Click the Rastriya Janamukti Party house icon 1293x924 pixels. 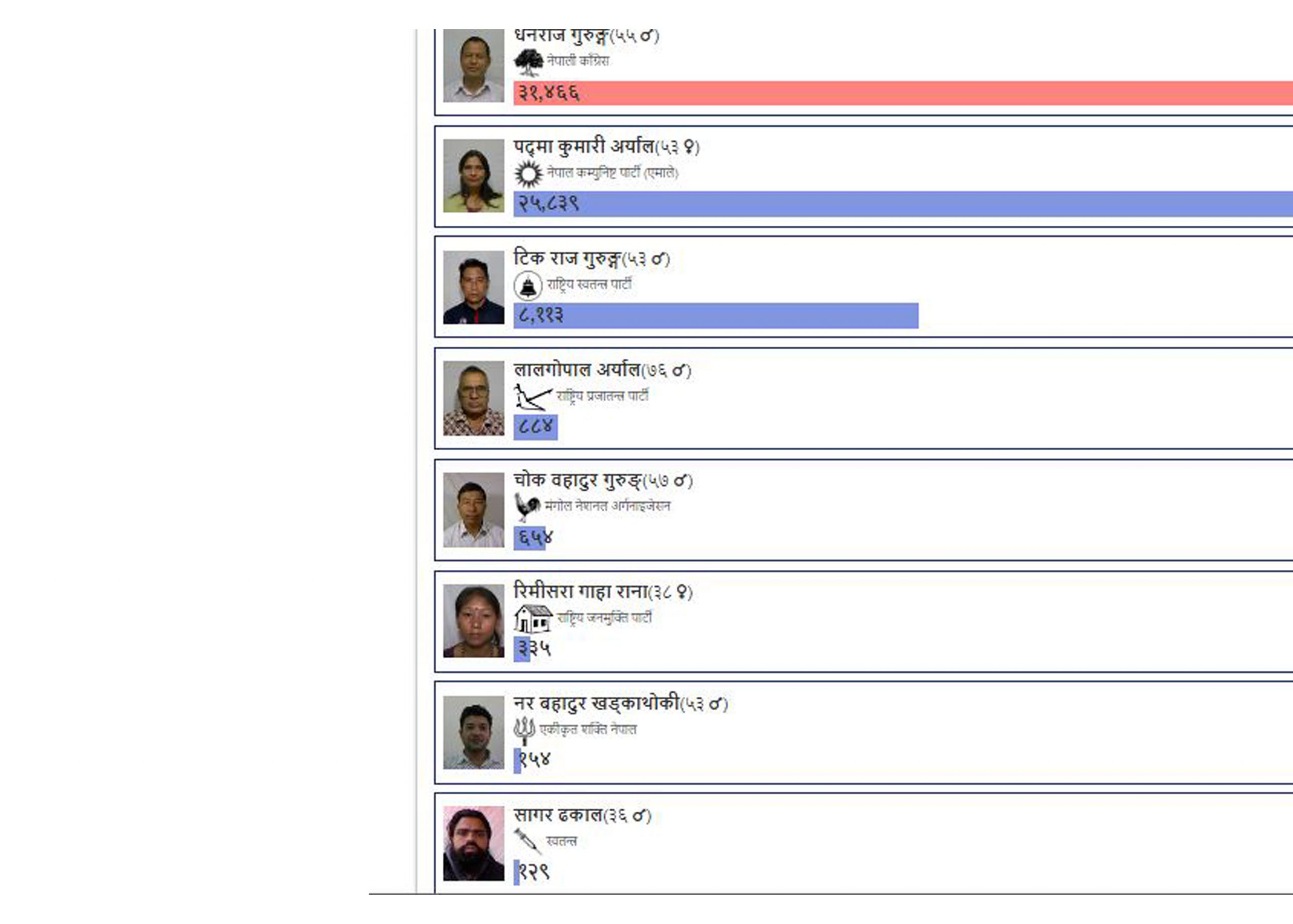coord(533,618)
